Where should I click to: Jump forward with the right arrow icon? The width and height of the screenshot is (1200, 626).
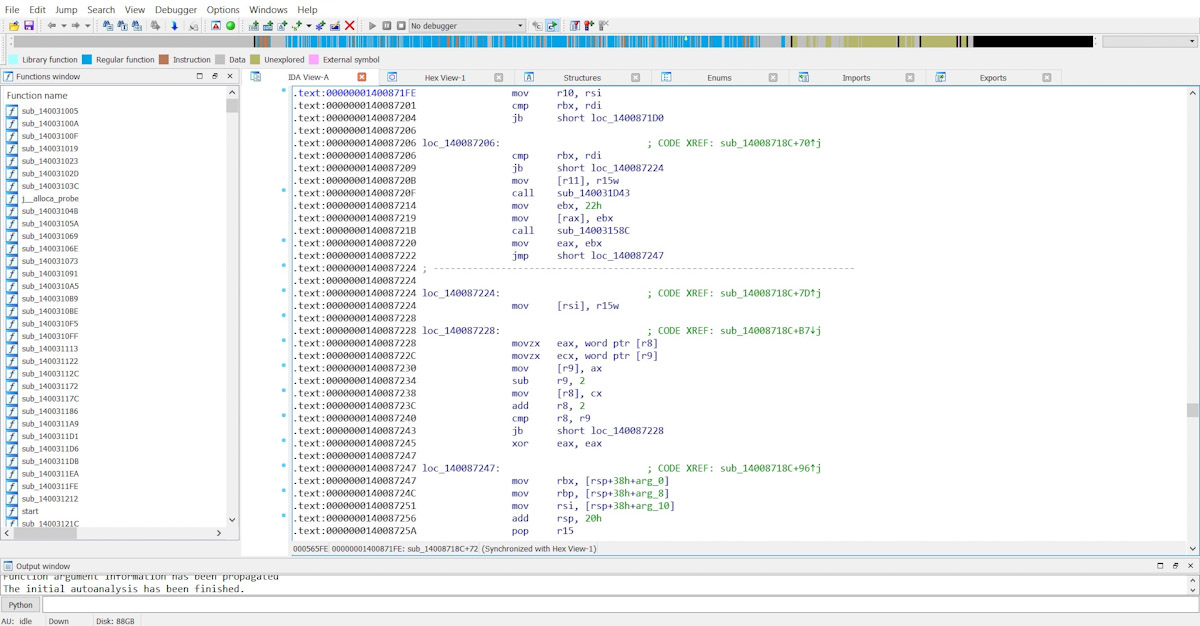pyautogui.click(x=75, y=25)
